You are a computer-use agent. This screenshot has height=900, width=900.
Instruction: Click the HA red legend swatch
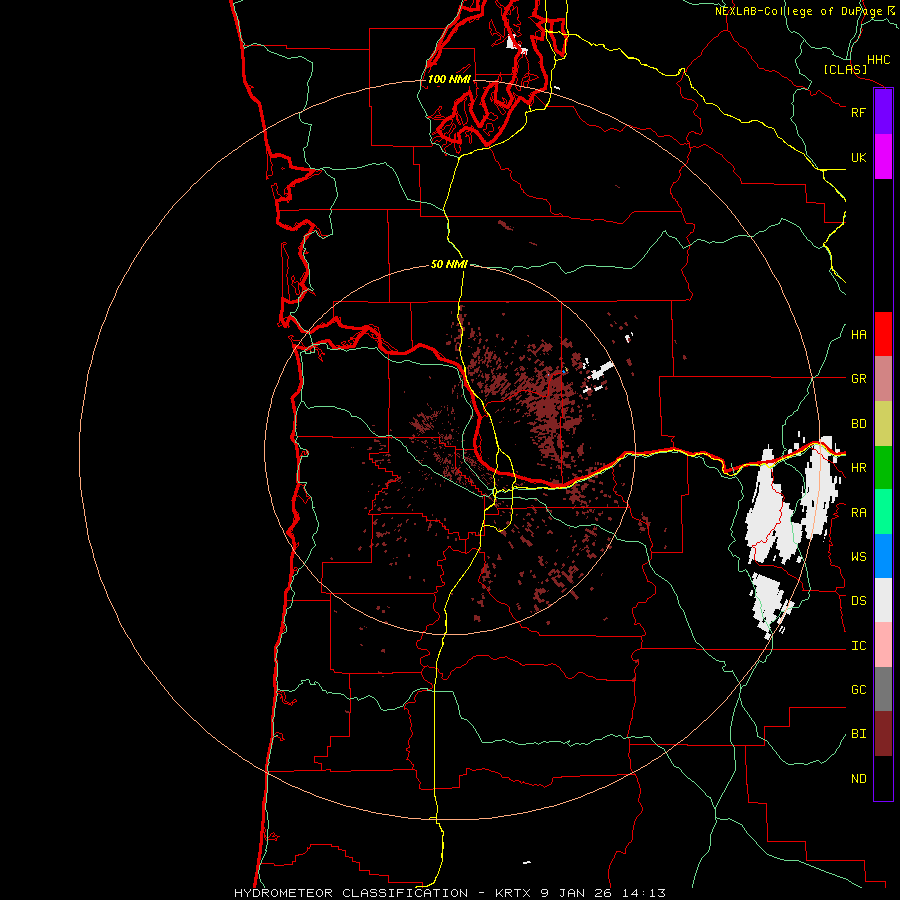pos(883,334)
